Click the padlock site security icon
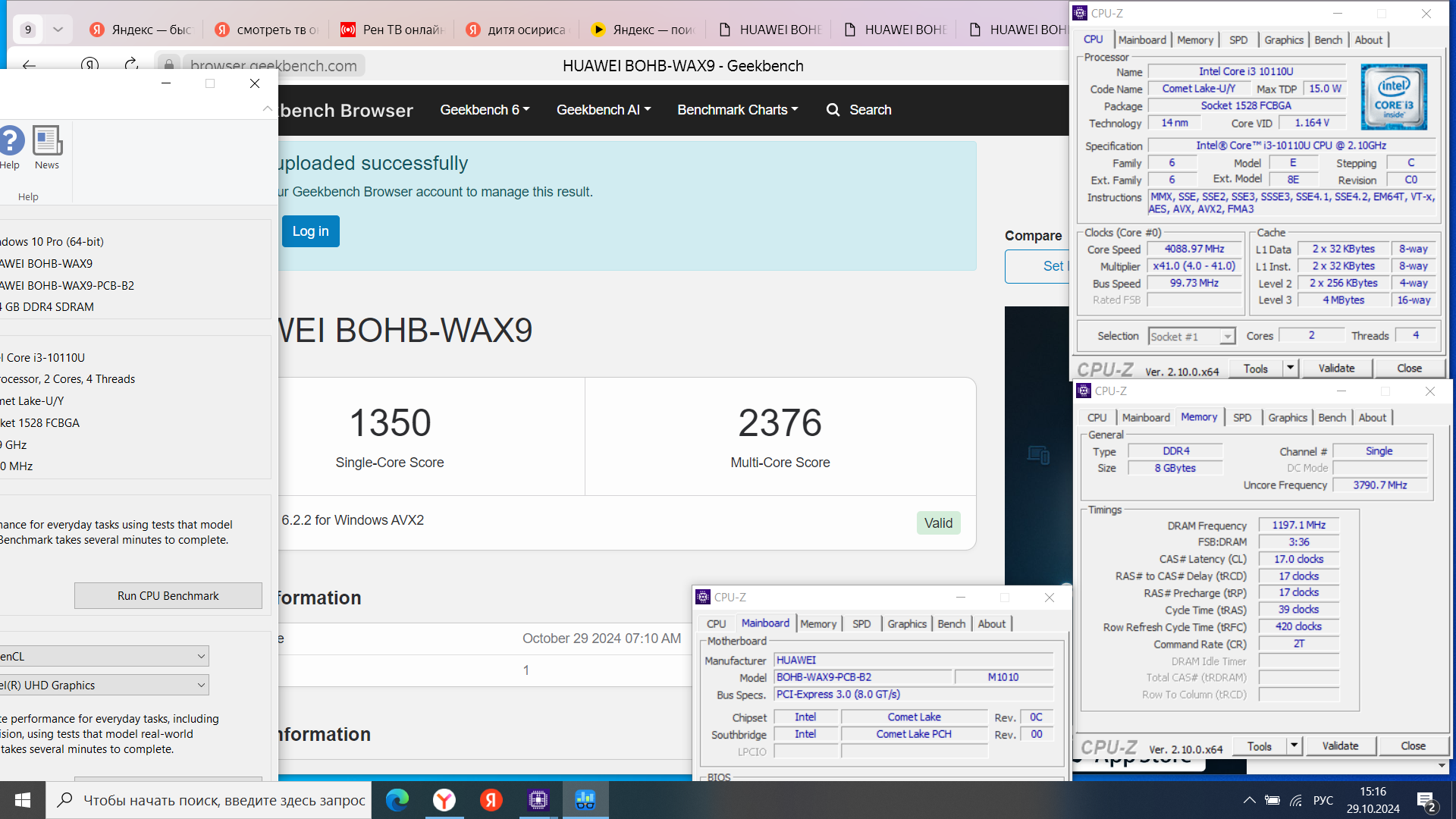The image size is (1456, 819). pos(168,65)
